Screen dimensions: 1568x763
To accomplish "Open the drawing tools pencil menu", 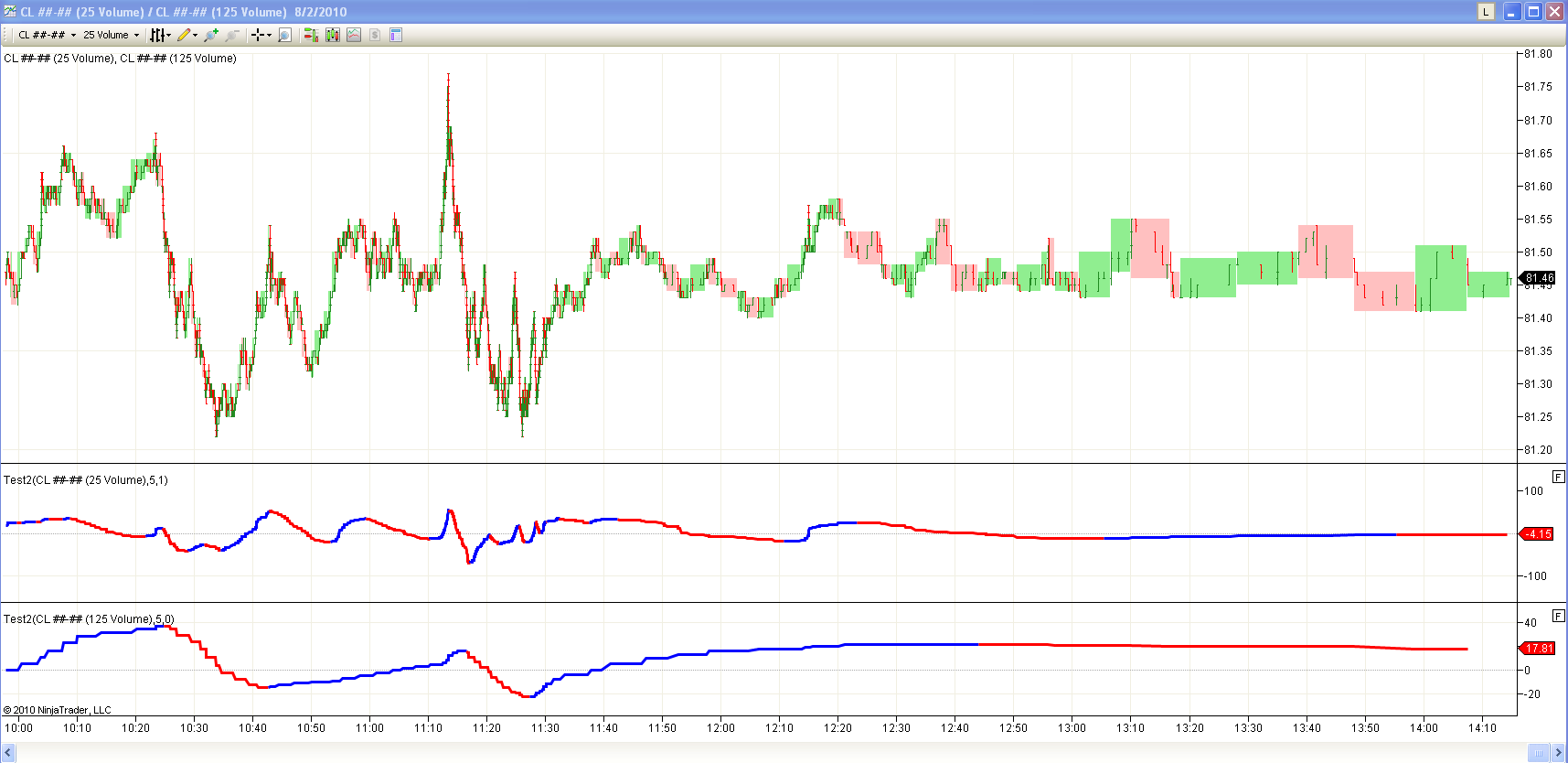I will pyautogui.click(x=187, y=35).
